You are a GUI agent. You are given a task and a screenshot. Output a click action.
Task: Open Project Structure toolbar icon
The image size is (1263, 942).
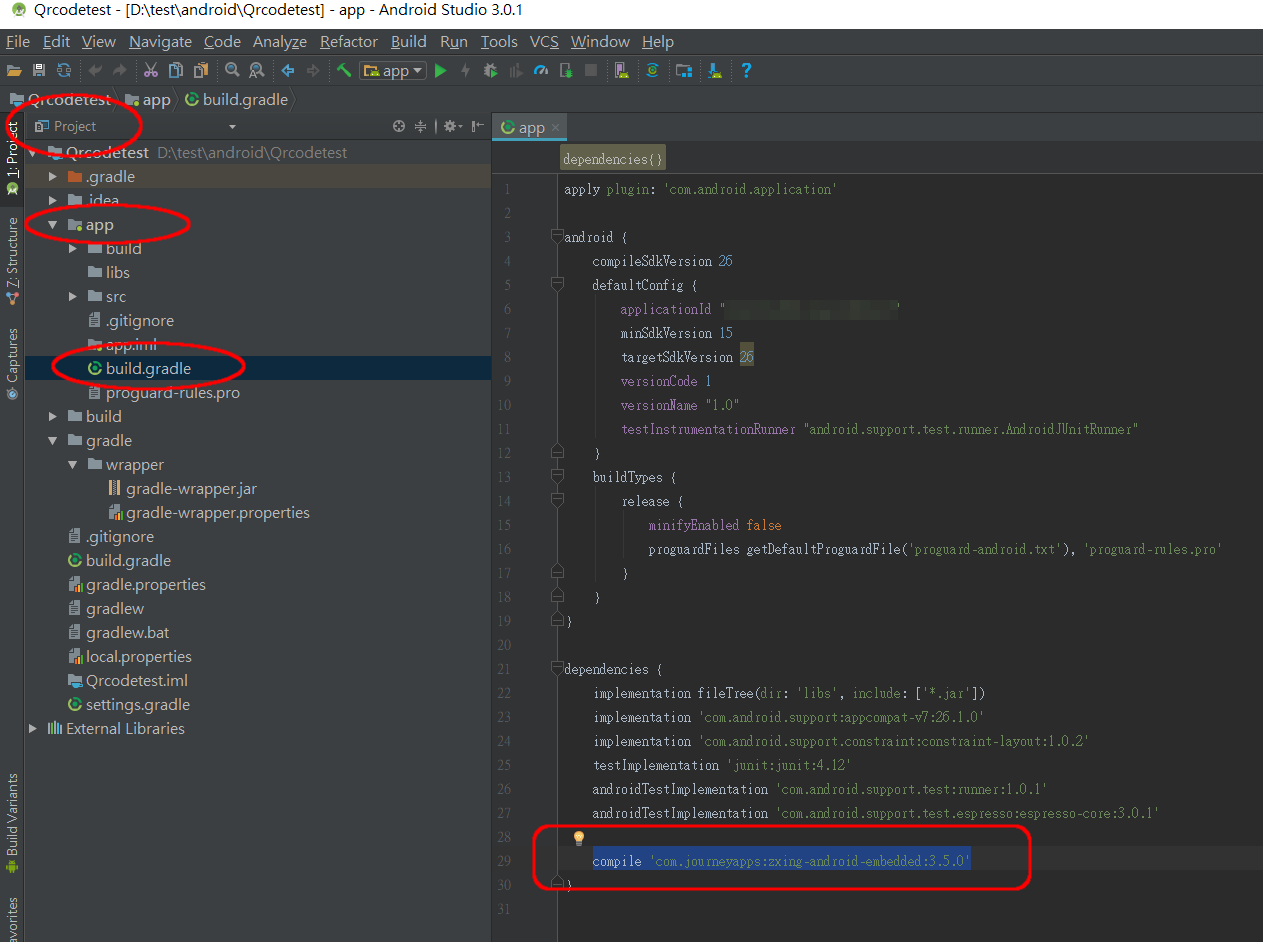coord(684,70)
